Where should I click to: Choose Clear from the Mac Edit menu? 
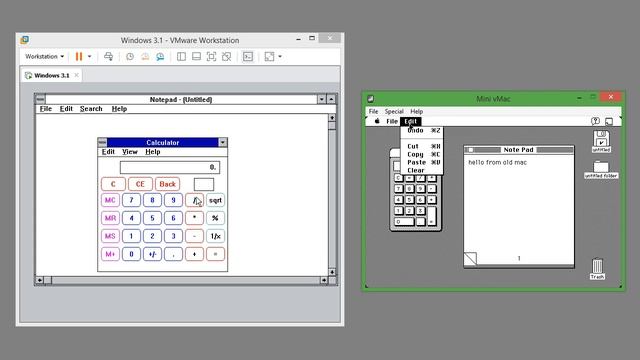[422, 170]
